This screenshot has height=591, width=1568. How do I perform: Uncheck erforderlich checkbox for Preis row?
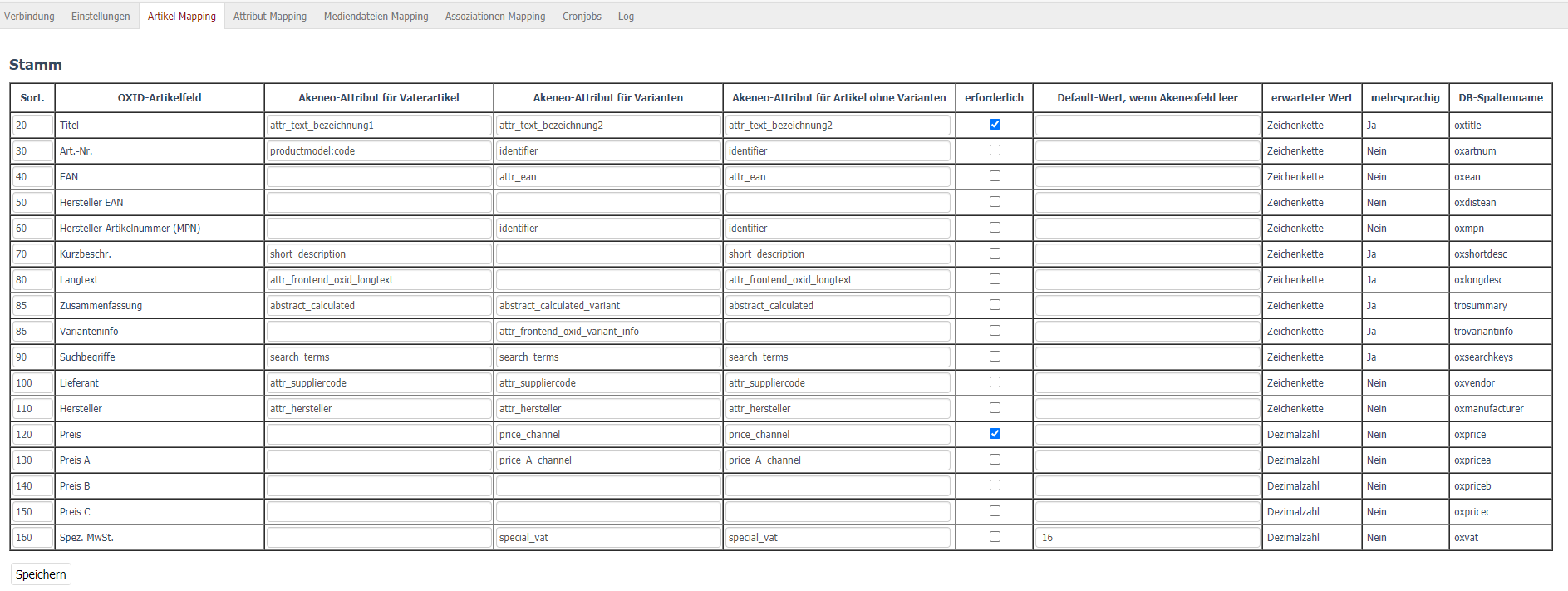[x=995, y=434]
